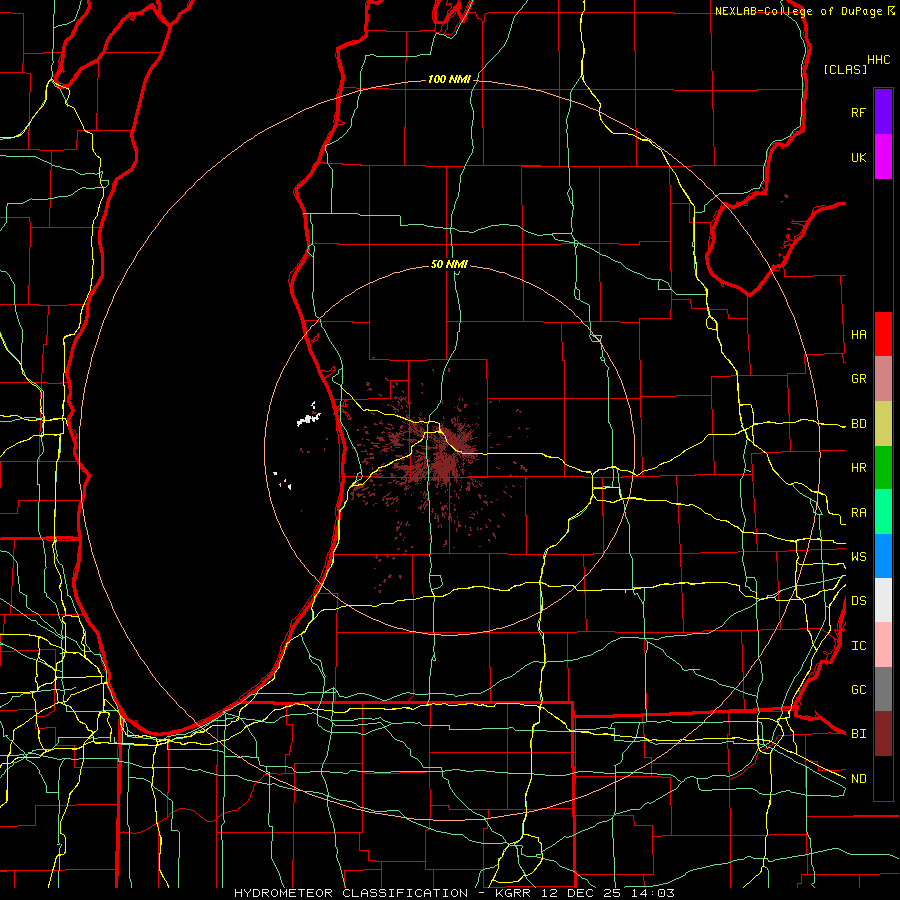Select the BI brown legend swatch
900x900 pixels.
[x=883, y=734]
